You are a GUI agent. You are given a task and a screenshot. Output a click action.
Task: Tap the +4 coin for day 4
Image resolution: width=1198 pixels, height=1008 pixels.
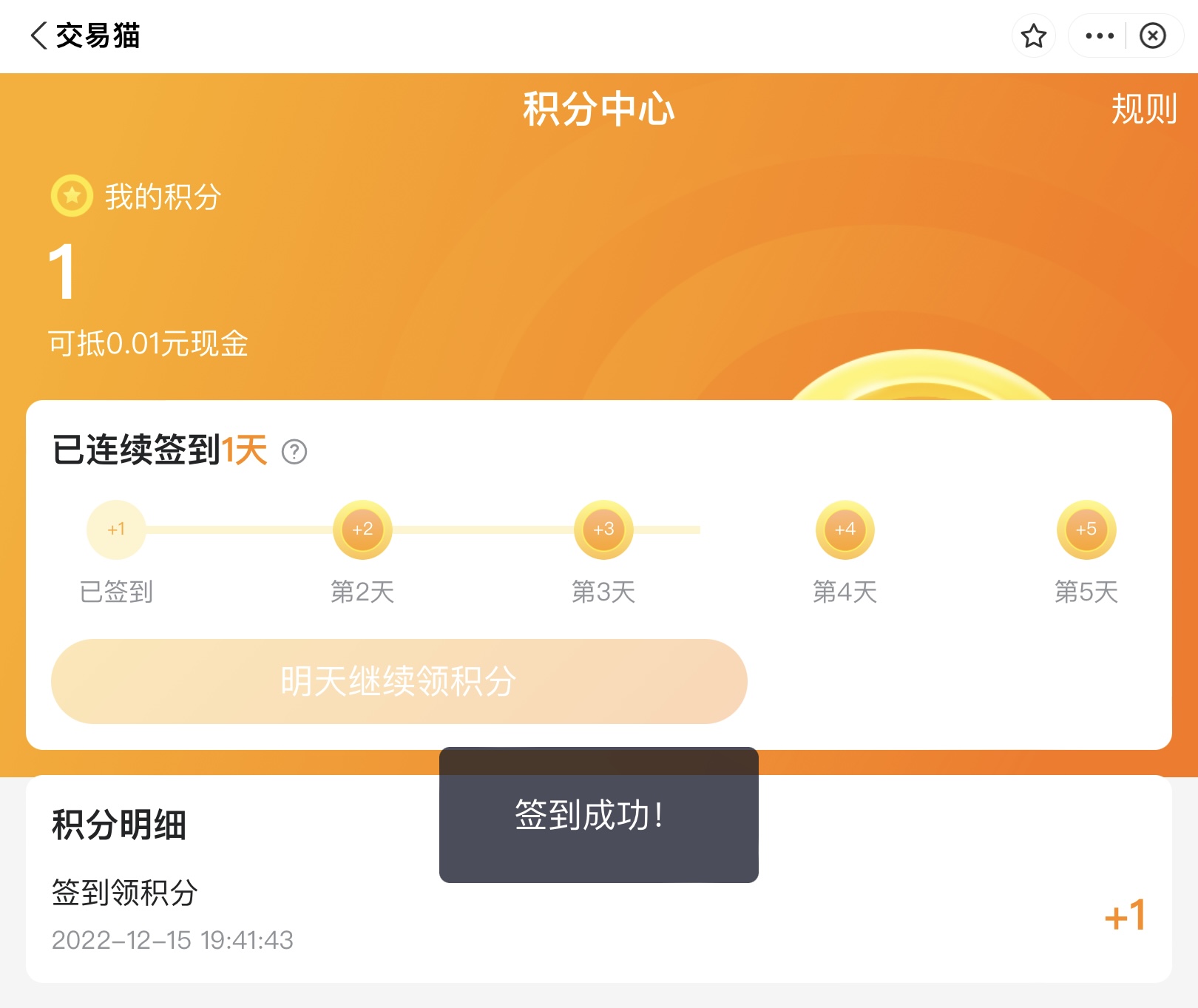(845, 530)
